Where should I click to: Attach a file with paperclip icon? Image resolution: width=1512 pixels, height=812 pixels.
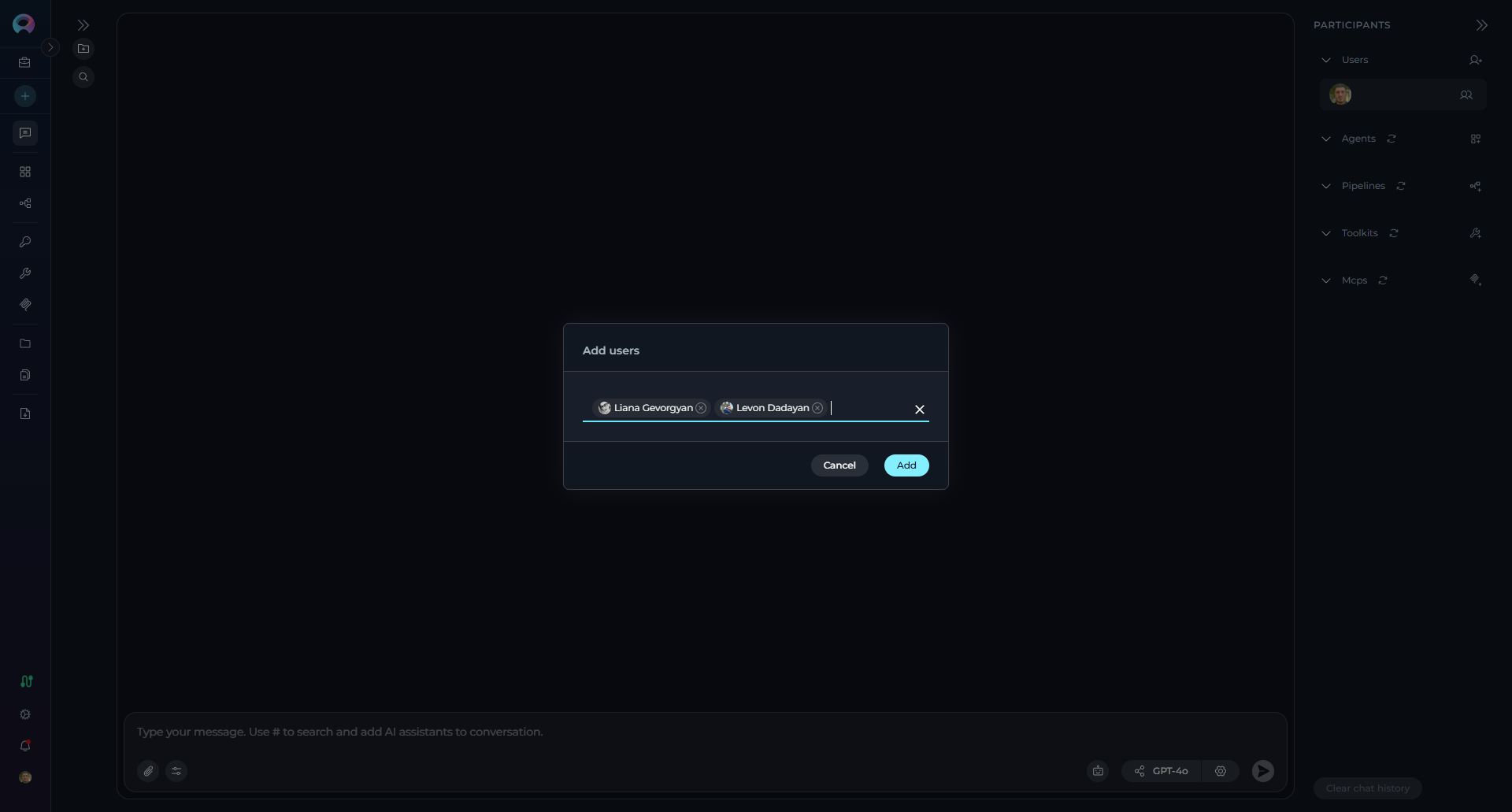coord(148,771)
